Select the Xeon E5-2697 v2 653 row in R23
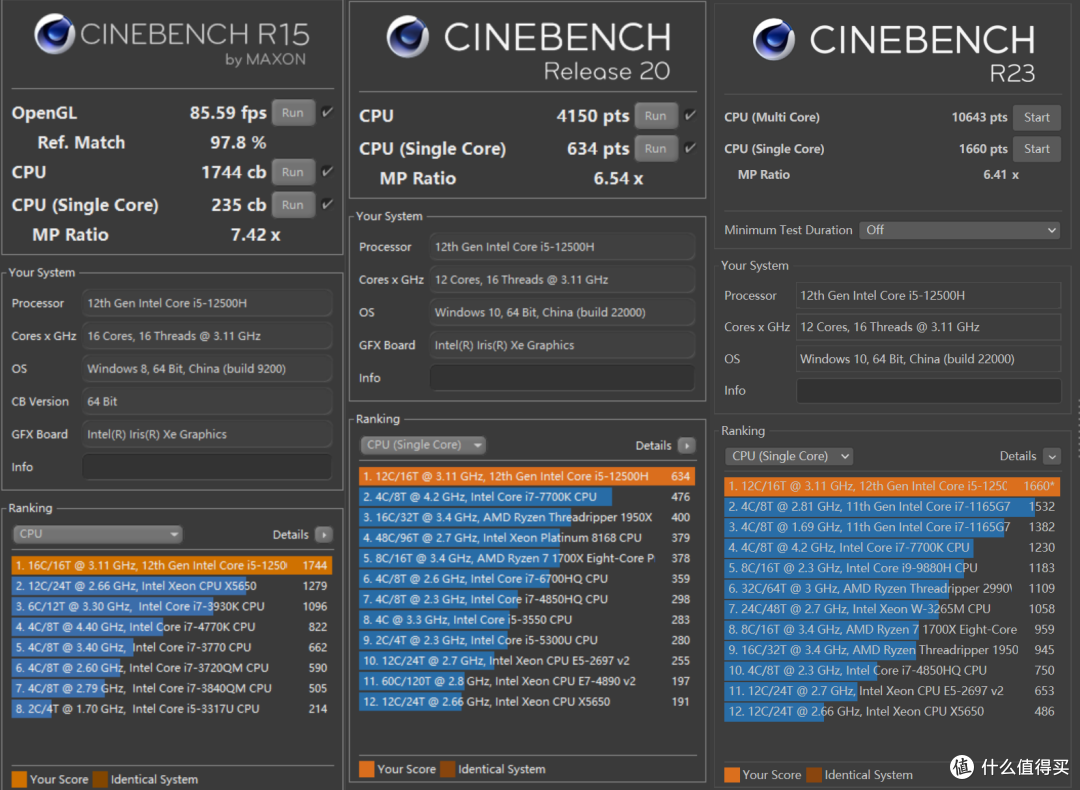The image size is (1080, 790). pyautogui.click(x=892, y=691)
